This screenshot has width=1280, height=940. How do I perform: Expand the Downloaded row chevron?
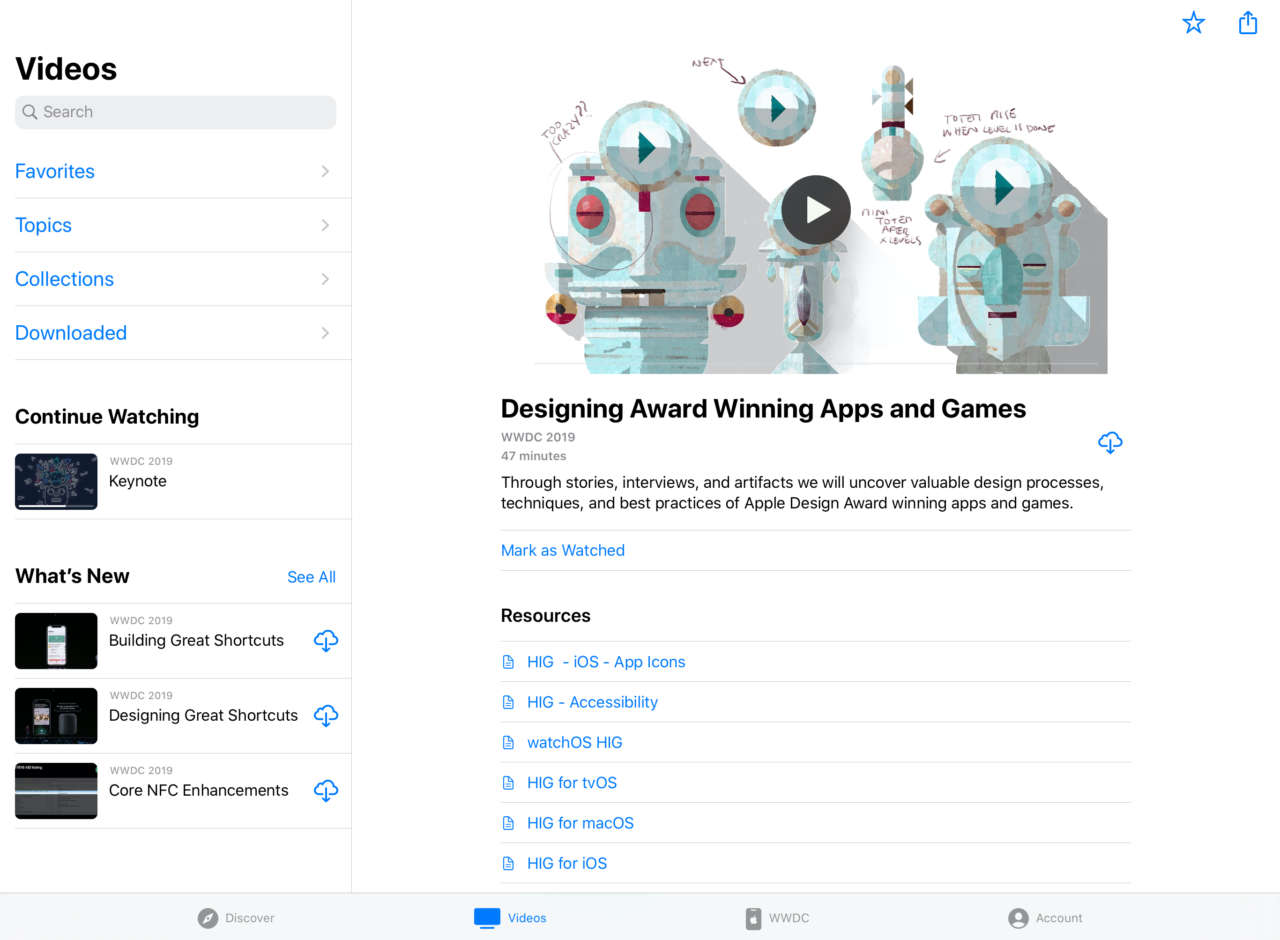[325, 333]
